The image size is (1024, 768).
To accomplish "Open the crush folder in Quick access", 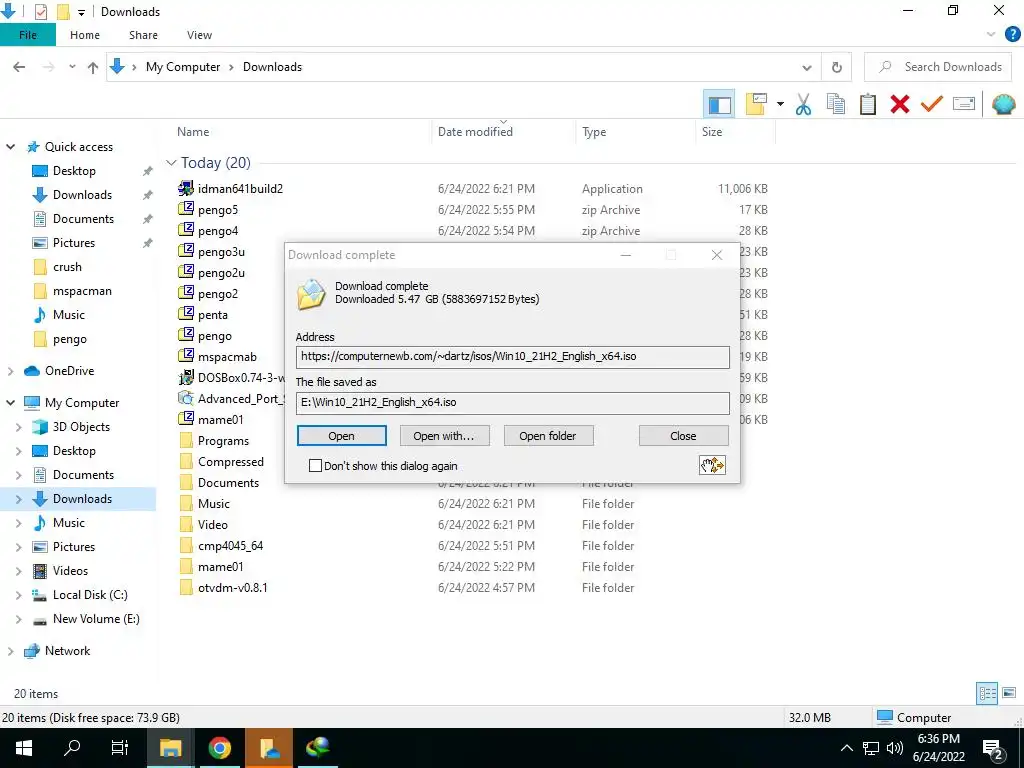I will pos(67,267).
